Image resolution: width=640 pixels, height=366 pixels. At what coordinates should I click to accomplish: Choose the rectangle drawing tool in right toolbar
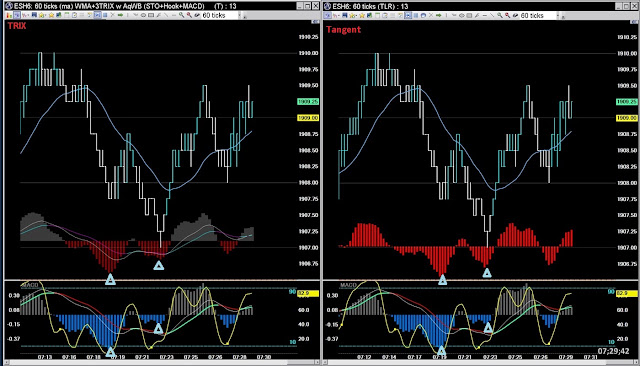coord(469,15)
